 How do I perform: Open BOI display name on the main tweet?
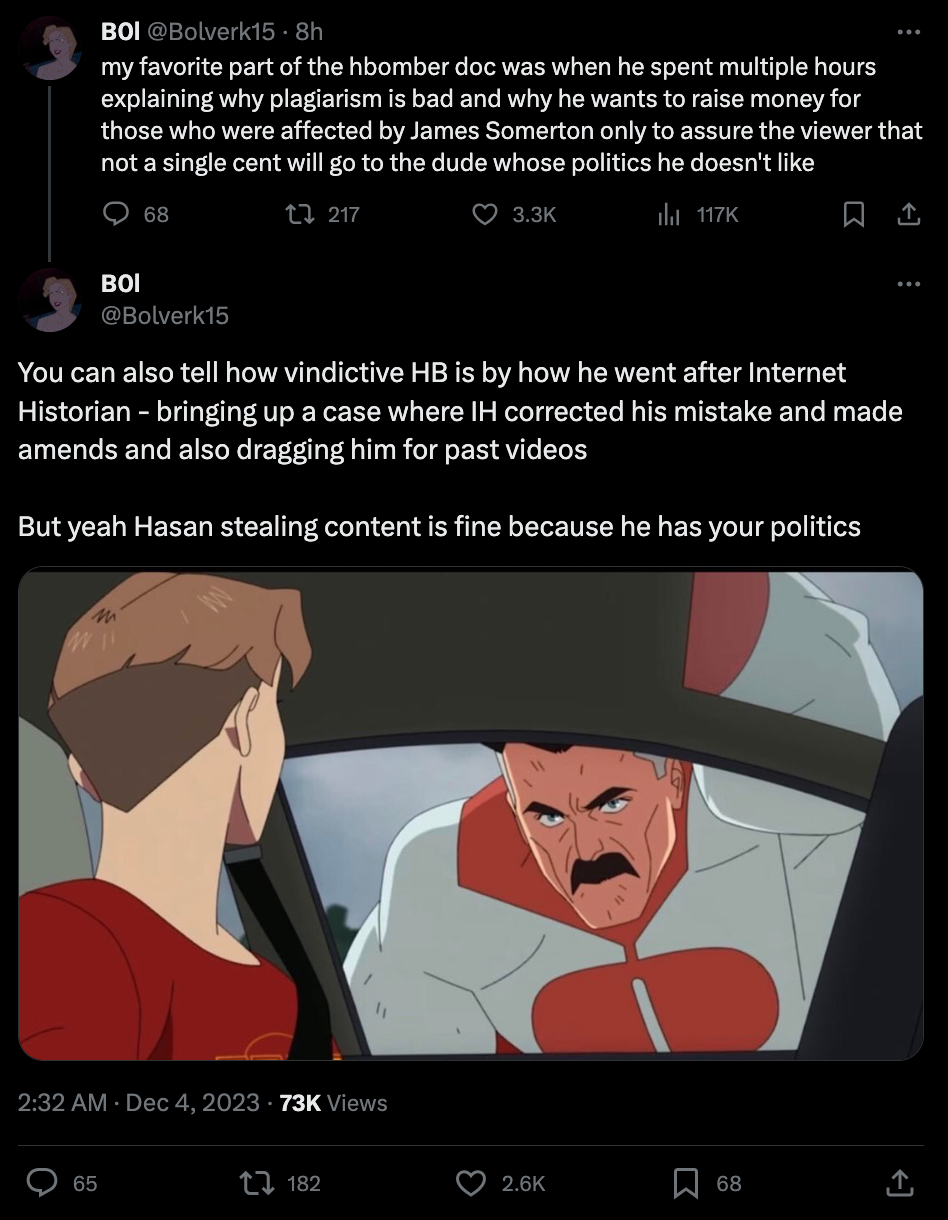click(121, 285)
